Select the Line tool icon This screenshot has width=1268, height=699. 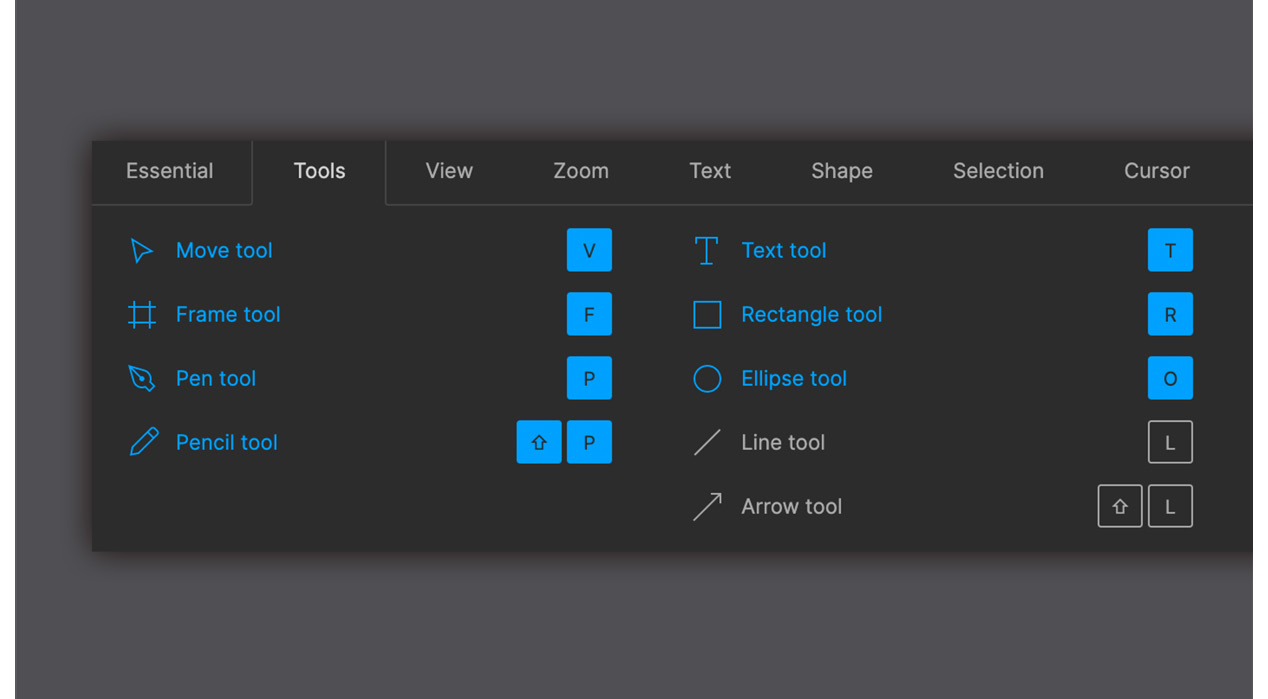pos(707,442)
